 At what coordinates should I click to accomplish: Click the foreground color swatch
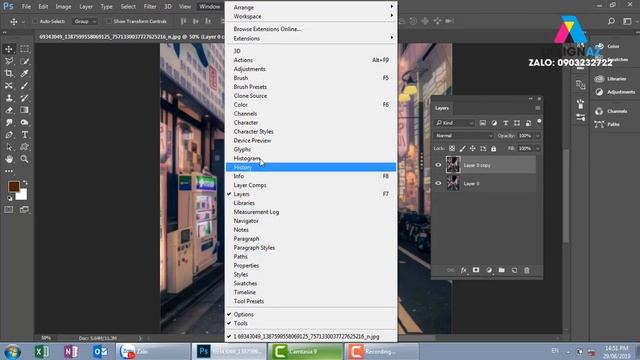click(x=13, y=187)
